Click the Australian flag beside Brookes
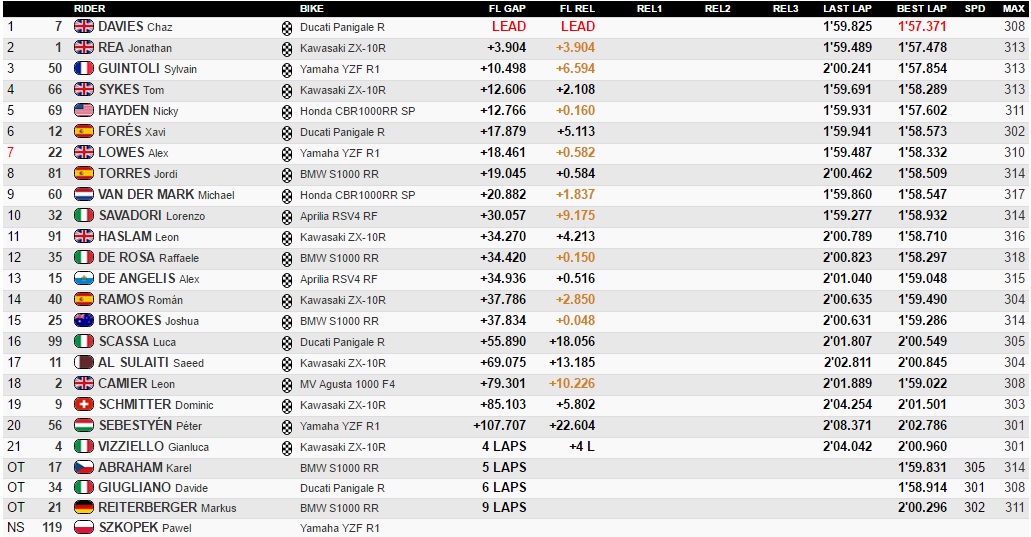 coord(84,321)
